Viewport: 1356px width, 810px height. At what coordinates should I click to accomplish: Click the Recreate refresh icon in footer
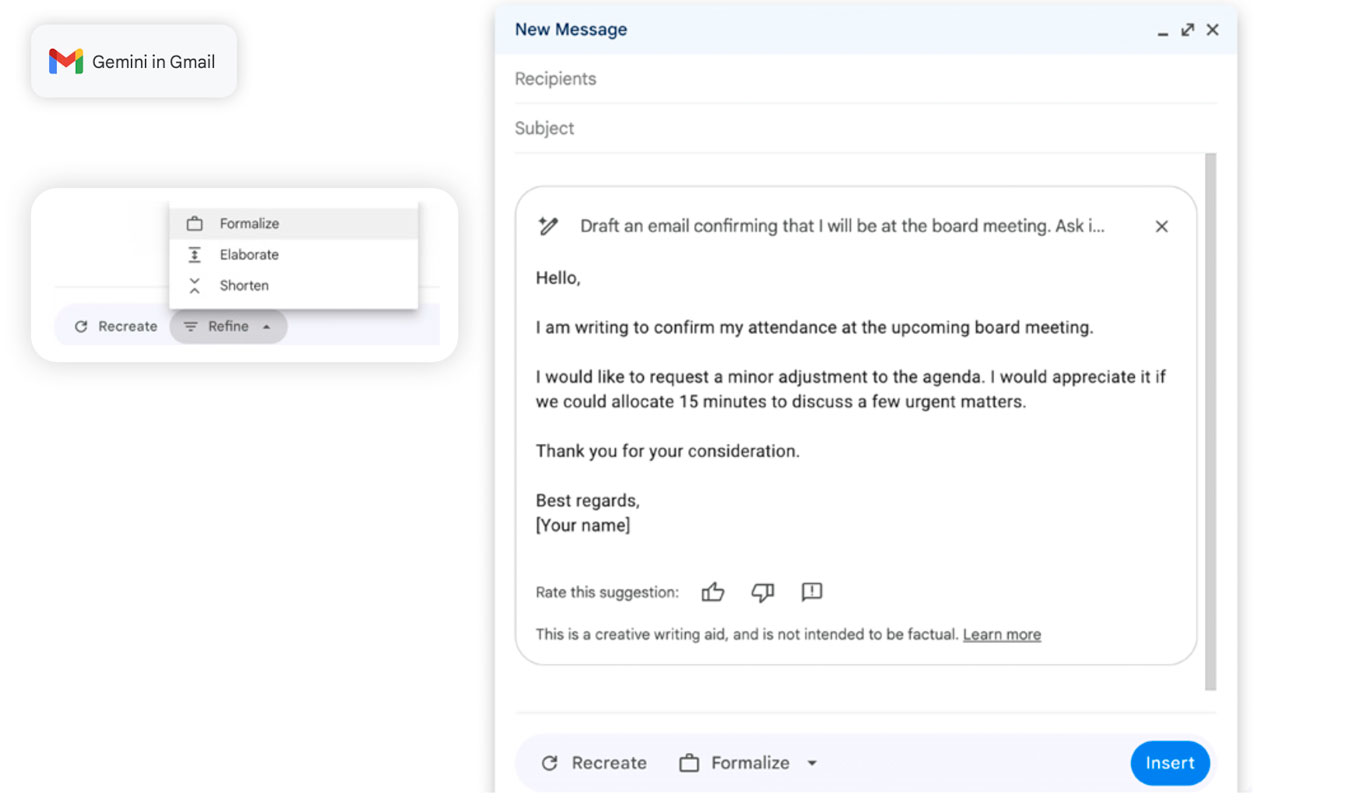(x=549, y=764)
